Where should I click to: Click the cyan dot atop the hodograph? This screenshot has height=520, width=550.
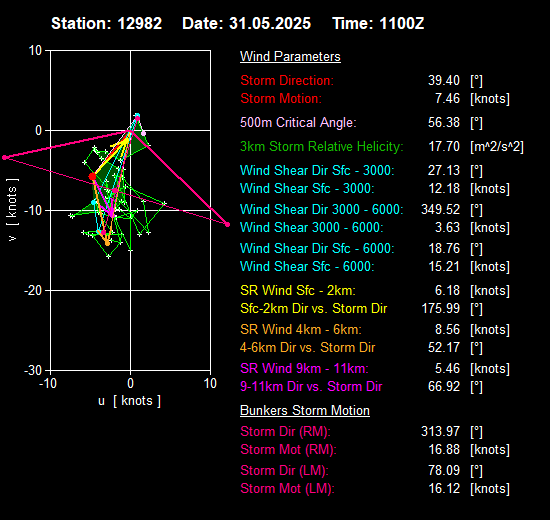click(x=138, y=115)
